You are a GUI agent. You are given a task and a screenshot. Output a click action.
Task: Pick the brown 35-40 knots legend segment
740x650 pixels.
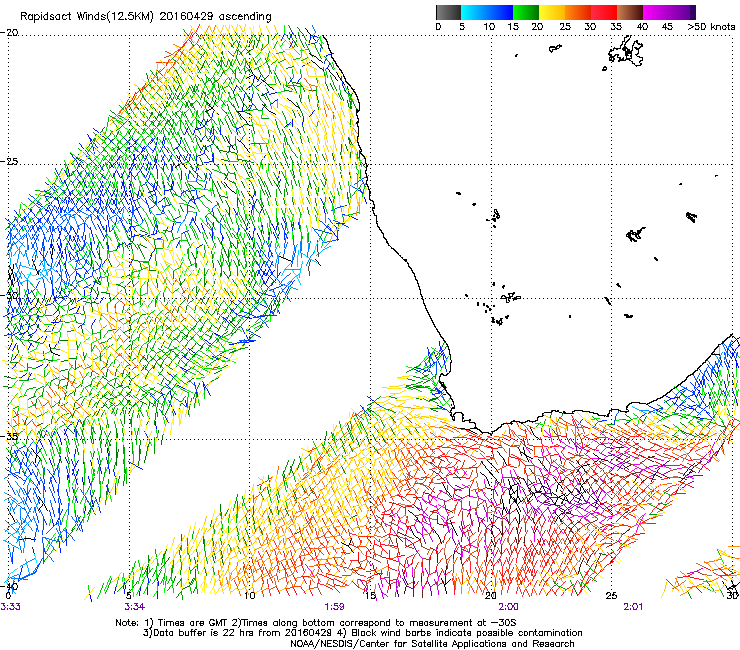pos(630,12)
